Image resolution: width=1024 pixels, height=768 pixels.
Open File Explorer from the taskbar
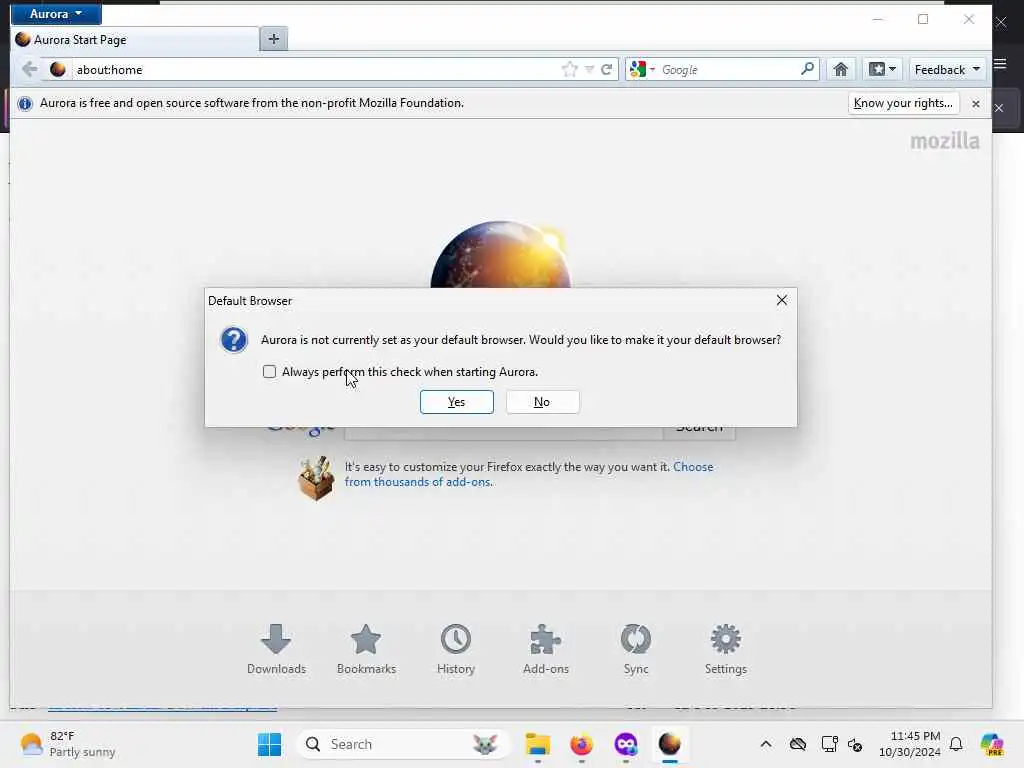coord(537,744)
